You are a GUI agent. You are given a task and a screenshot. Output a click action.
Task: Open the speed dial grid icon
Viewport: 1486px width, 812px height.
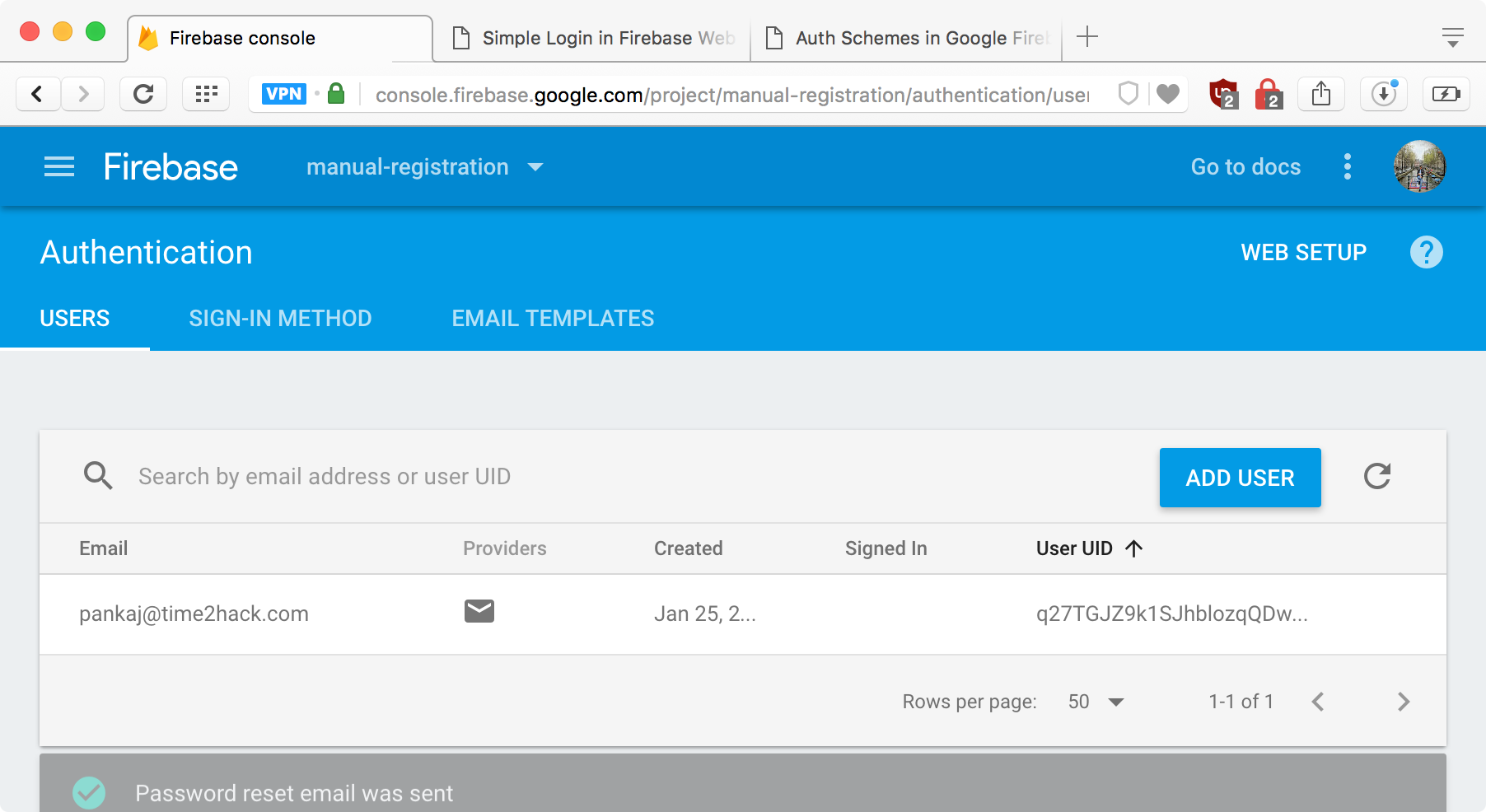click(206, 94)
